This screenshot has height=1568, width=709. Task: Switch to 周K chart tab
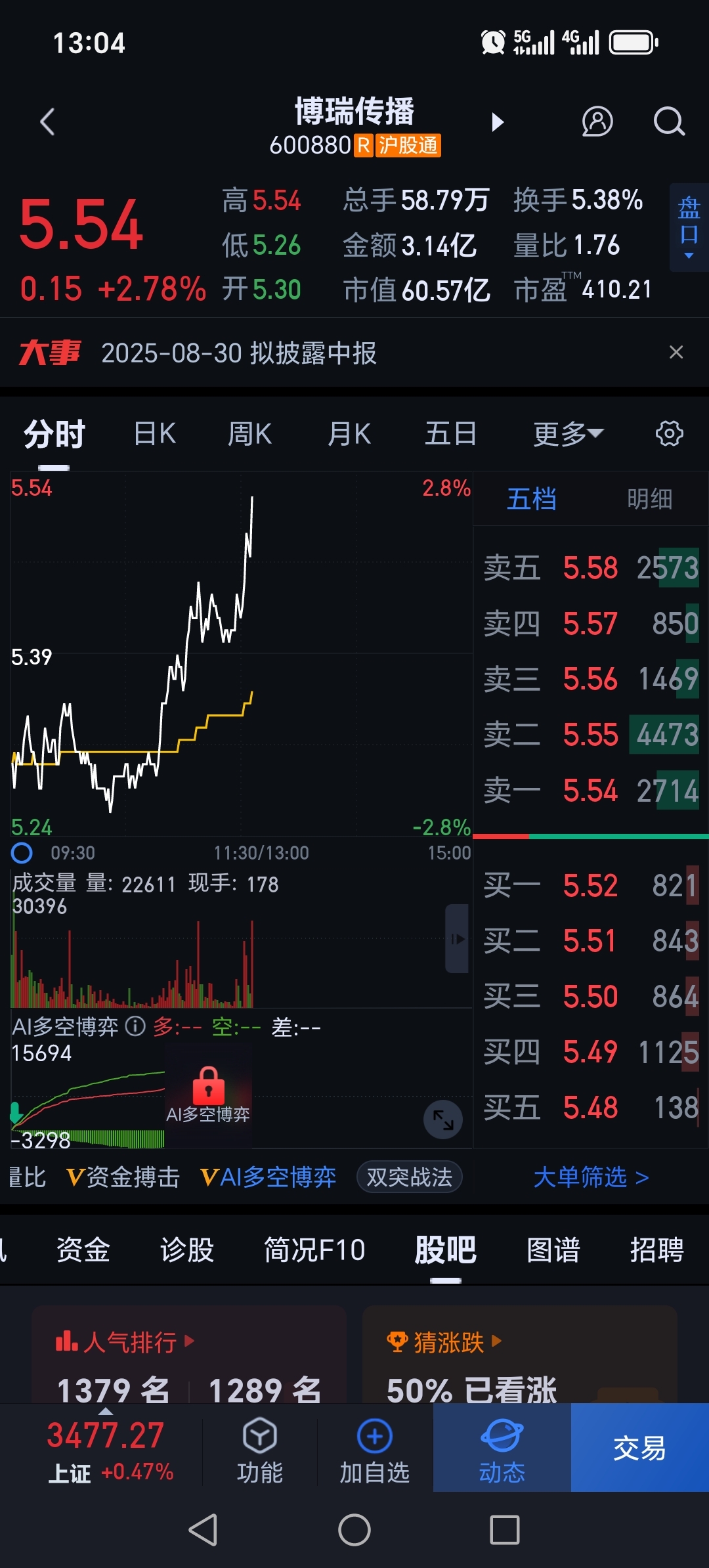click(249, 434)
